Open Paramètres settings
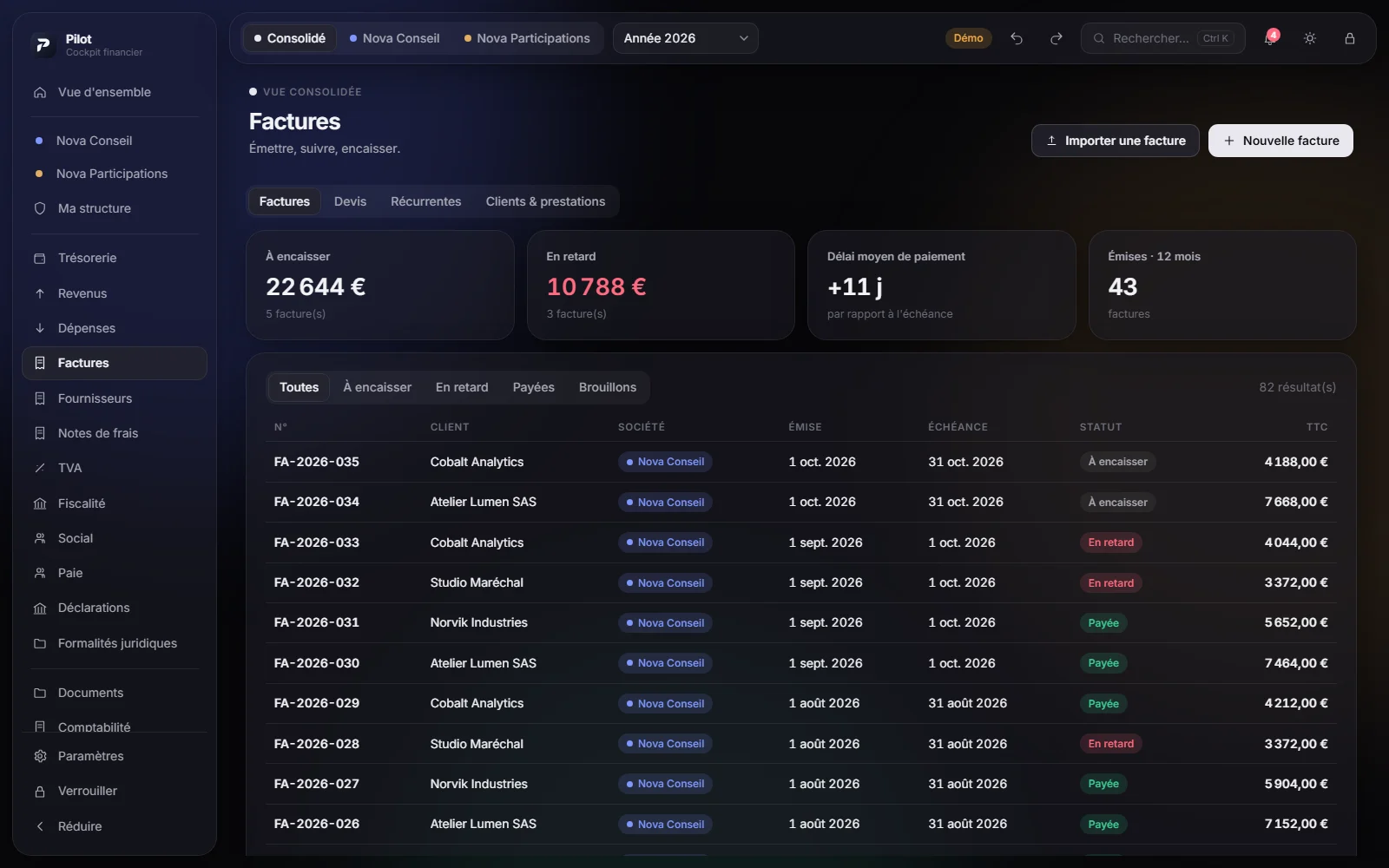1389x868 pixels. pos(115,756)
